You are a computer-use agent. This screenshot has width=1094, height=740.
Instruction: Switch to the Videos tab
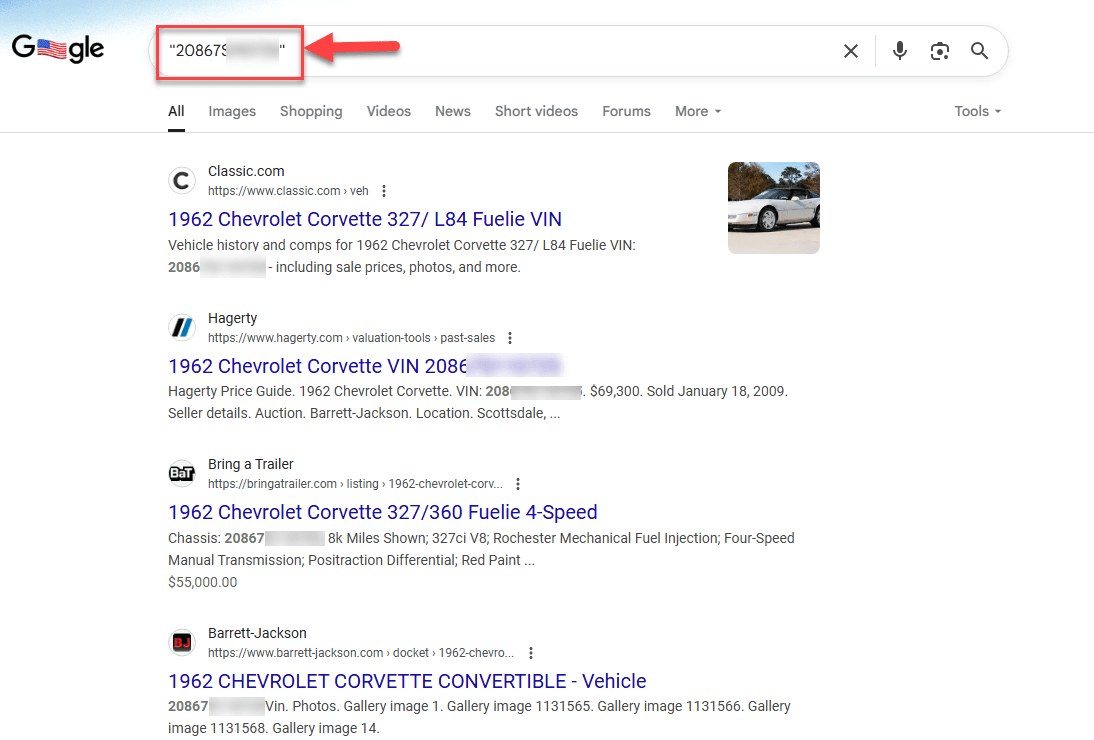[389, 112]
